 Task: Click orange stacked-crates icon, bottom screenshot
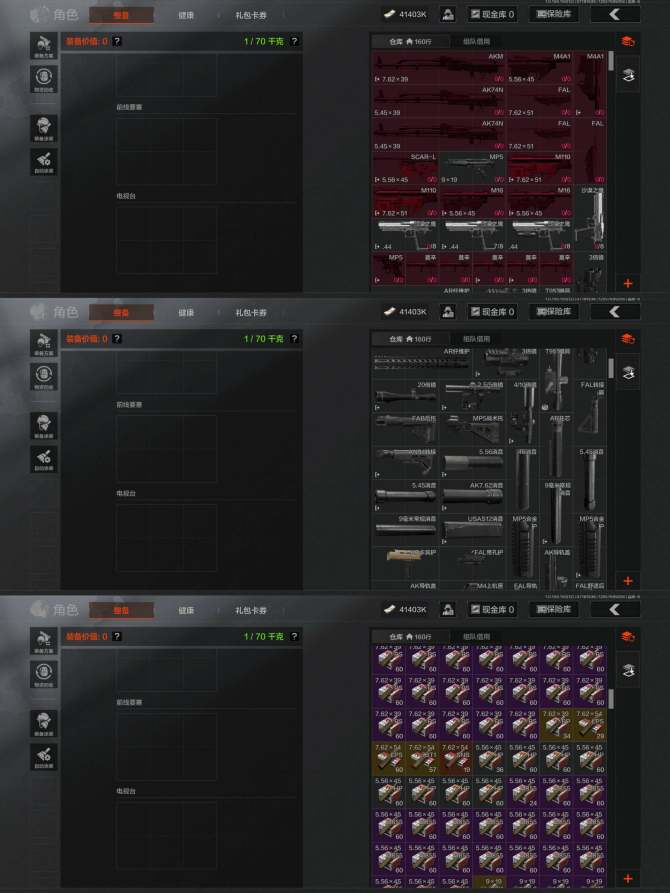pos(628,637)
